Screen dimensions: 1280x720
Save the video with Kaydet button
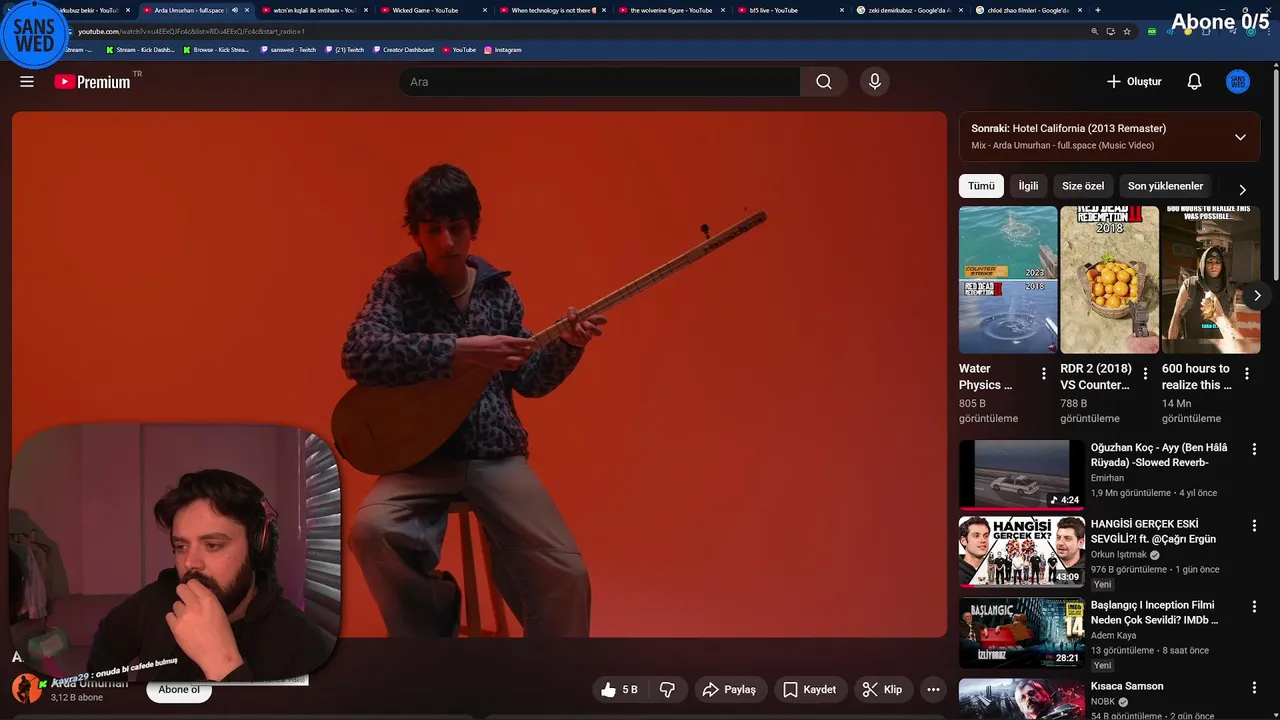pyautogui.click(x=809, y=689)
